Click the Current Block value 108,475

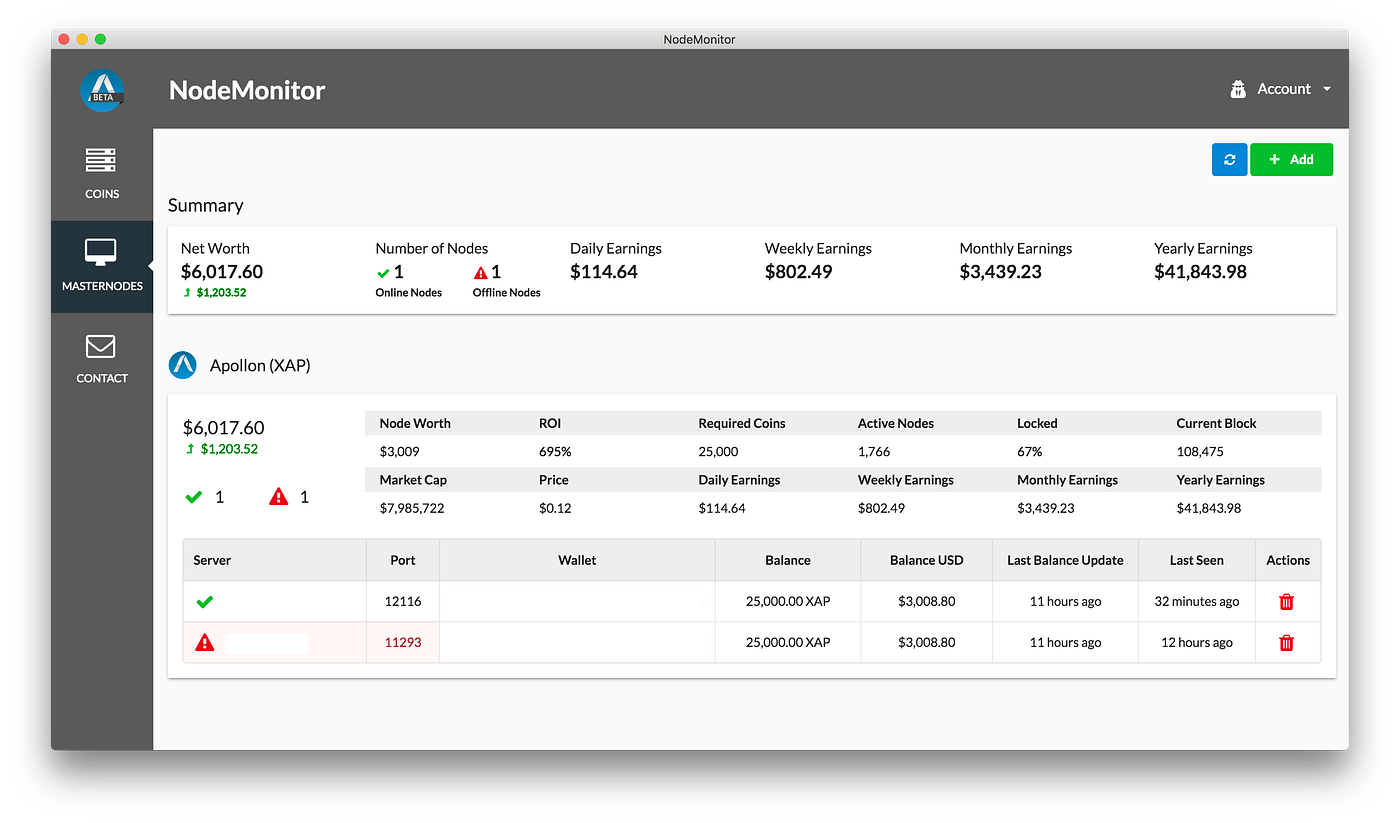click(1200, 451)
